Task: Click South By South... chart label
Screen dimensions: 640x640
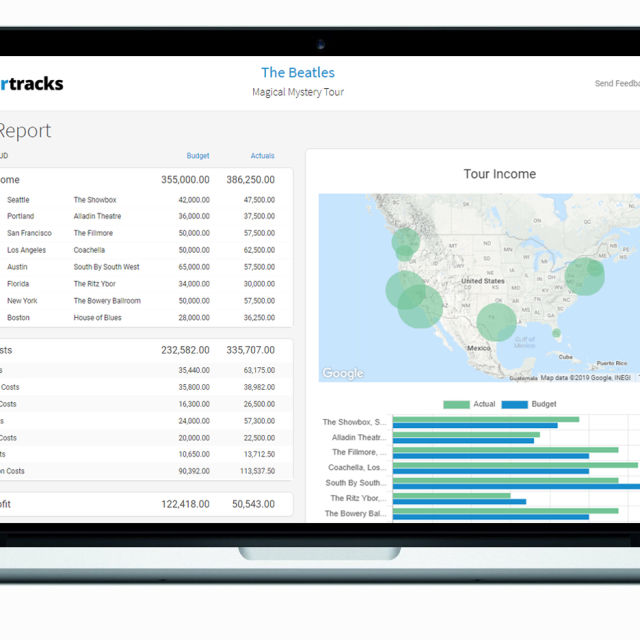Action: pyautogui.click(x=356, y=483)
